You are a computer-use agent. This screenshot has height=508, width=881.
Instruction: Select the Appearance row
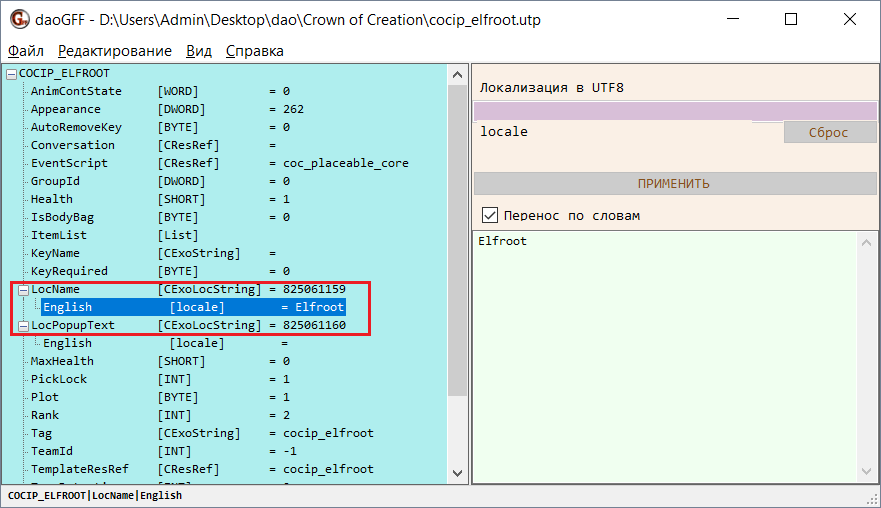click(167, 109)
